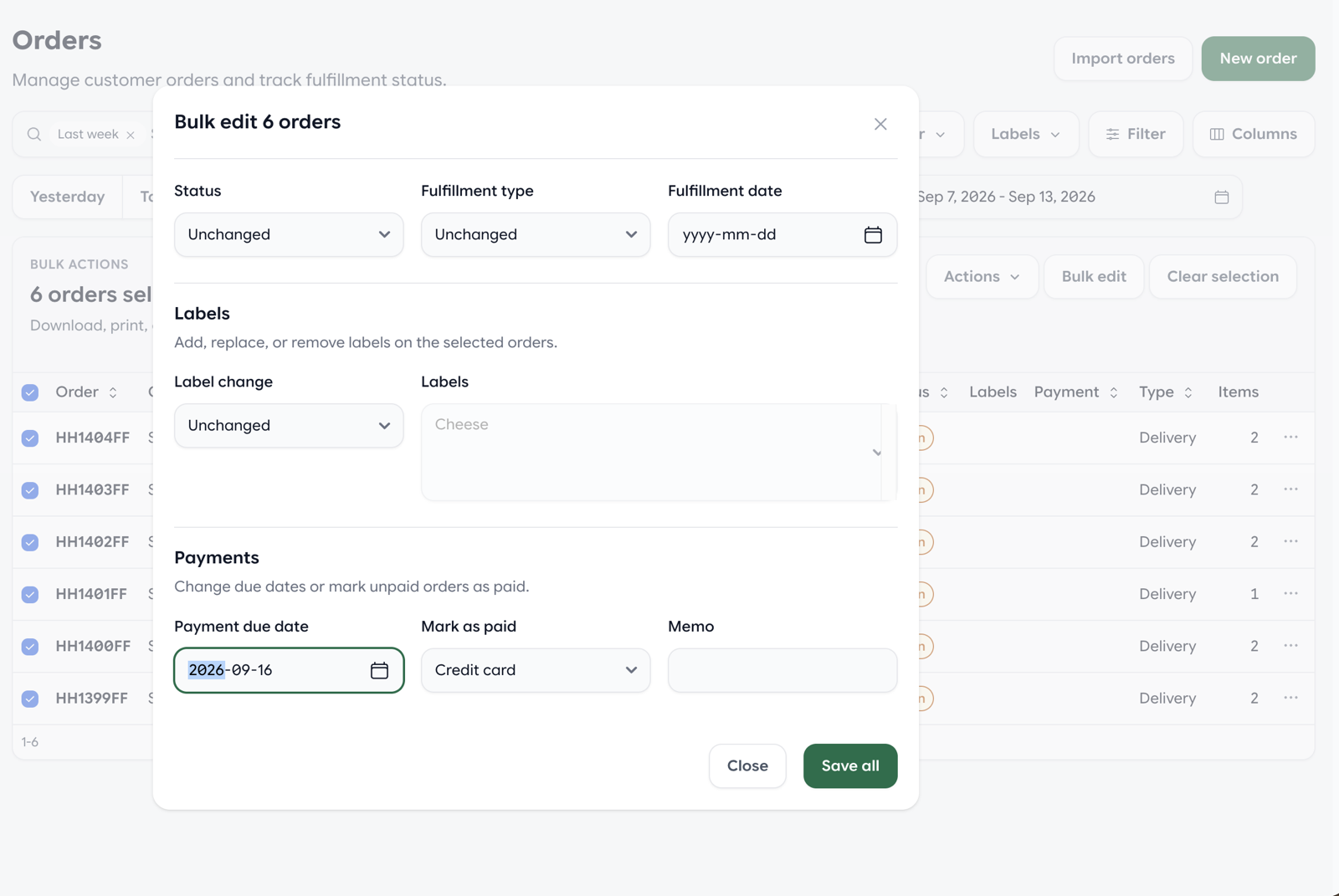Click Import orders button

click(1123, 59)
